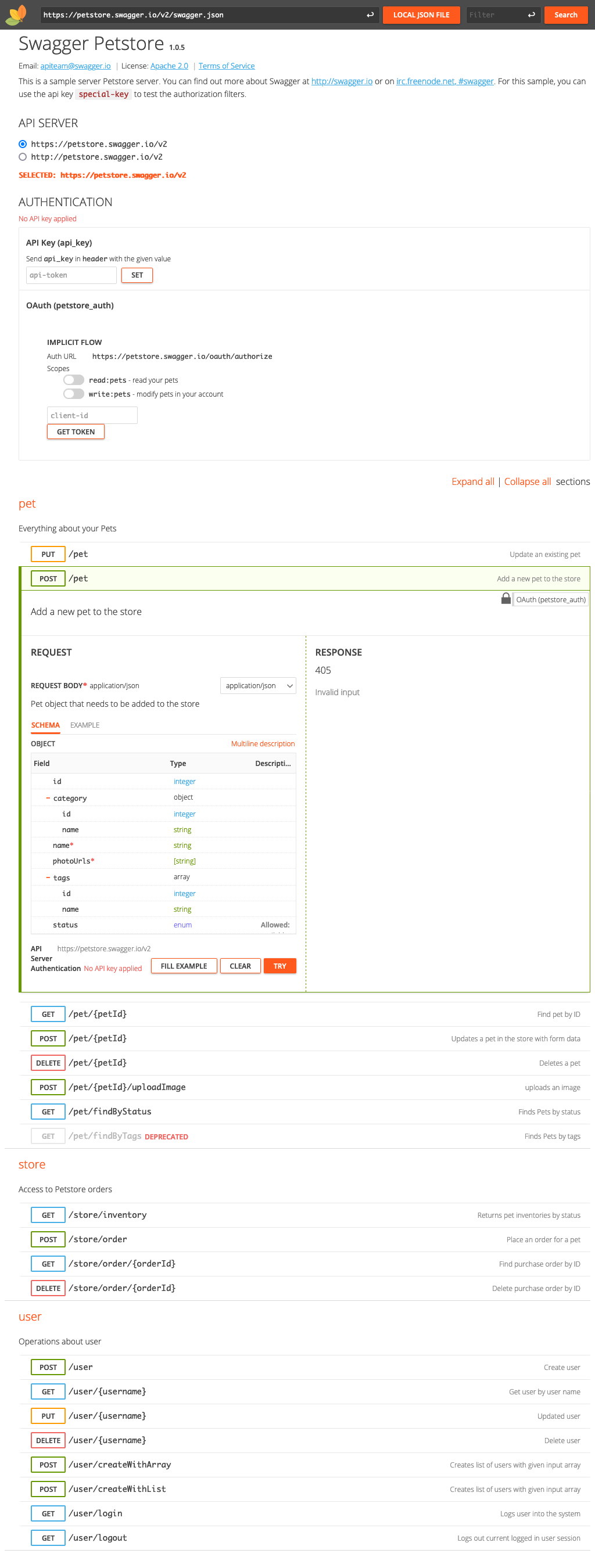Viewport: 595px width, 1568px height.
Task: Click the 'photoUrls' field row
Action: 163,861
